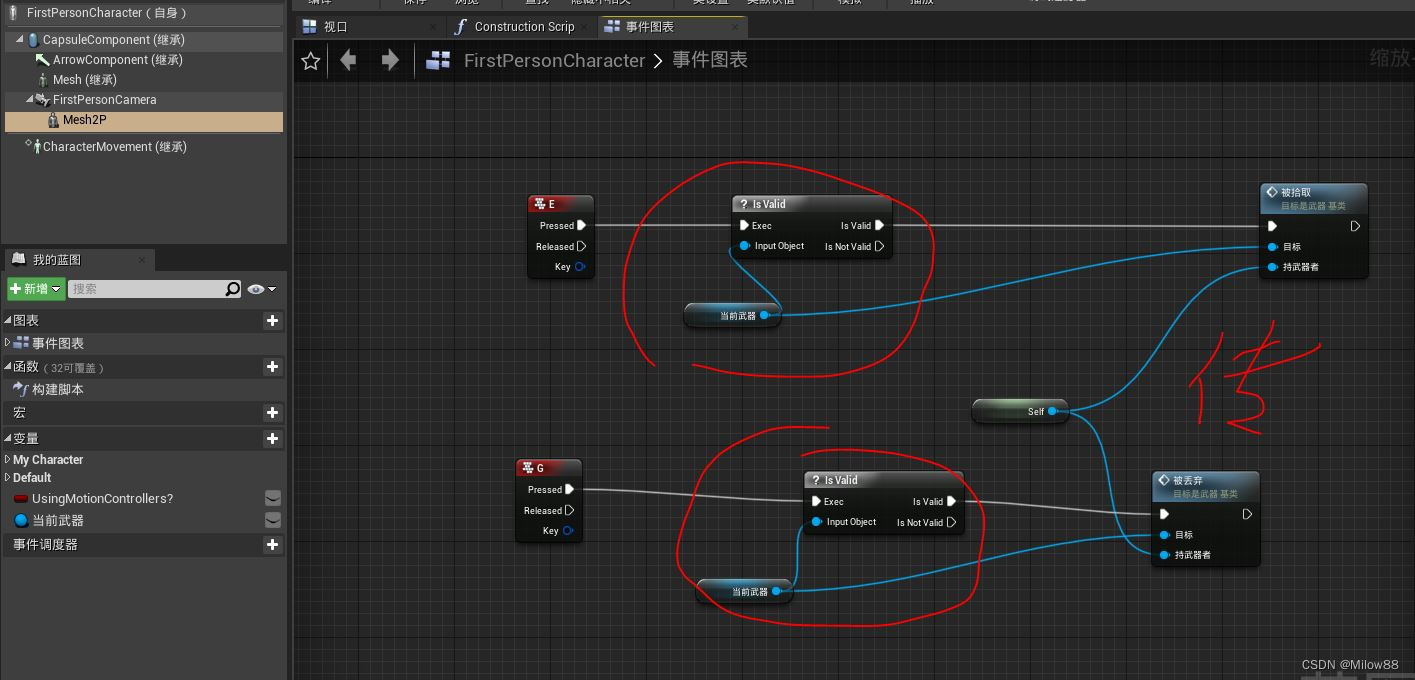1415x680 pixels.
Task: Click Input Object pin on lower IsValid node
Action: point(817,522)
